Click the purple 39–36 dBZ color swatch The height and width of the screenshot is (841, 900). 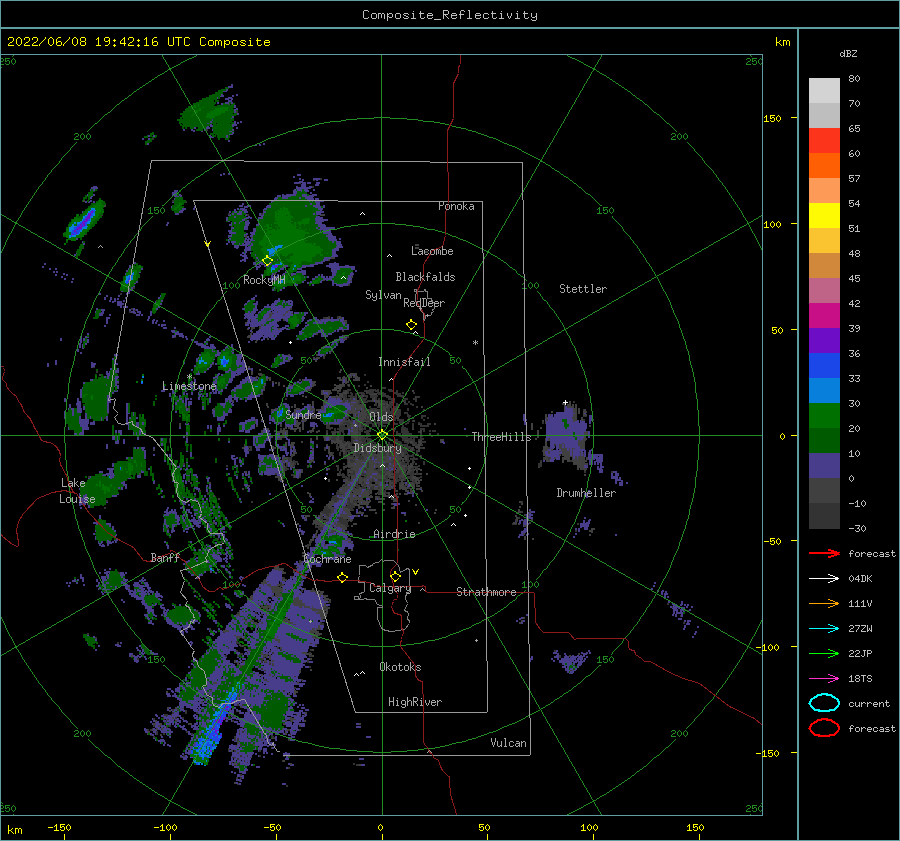[824, 340]
